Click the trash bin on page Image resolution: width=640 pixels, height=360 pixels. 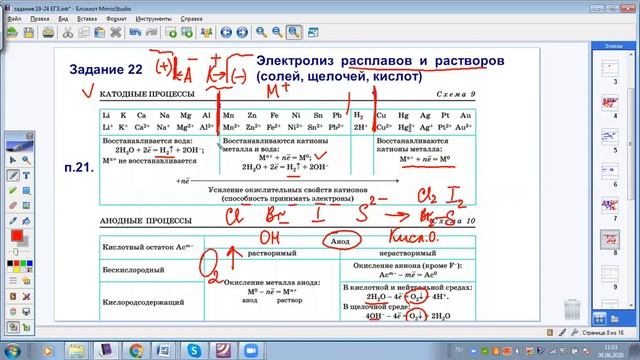click(572, 309)
